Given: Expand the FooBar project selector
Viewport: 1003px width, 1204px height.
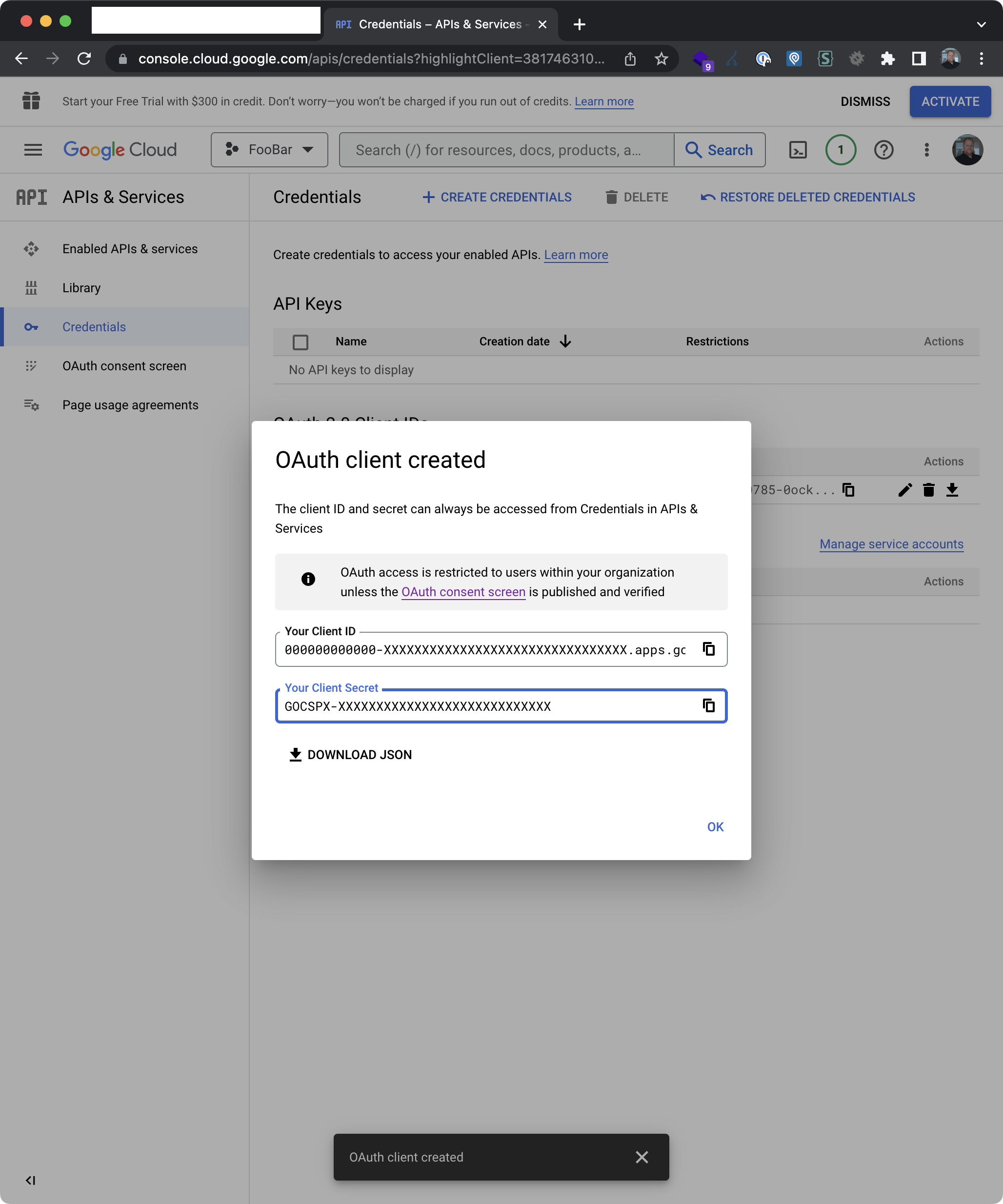Looking at the screenshot, I should pos(269,150).
